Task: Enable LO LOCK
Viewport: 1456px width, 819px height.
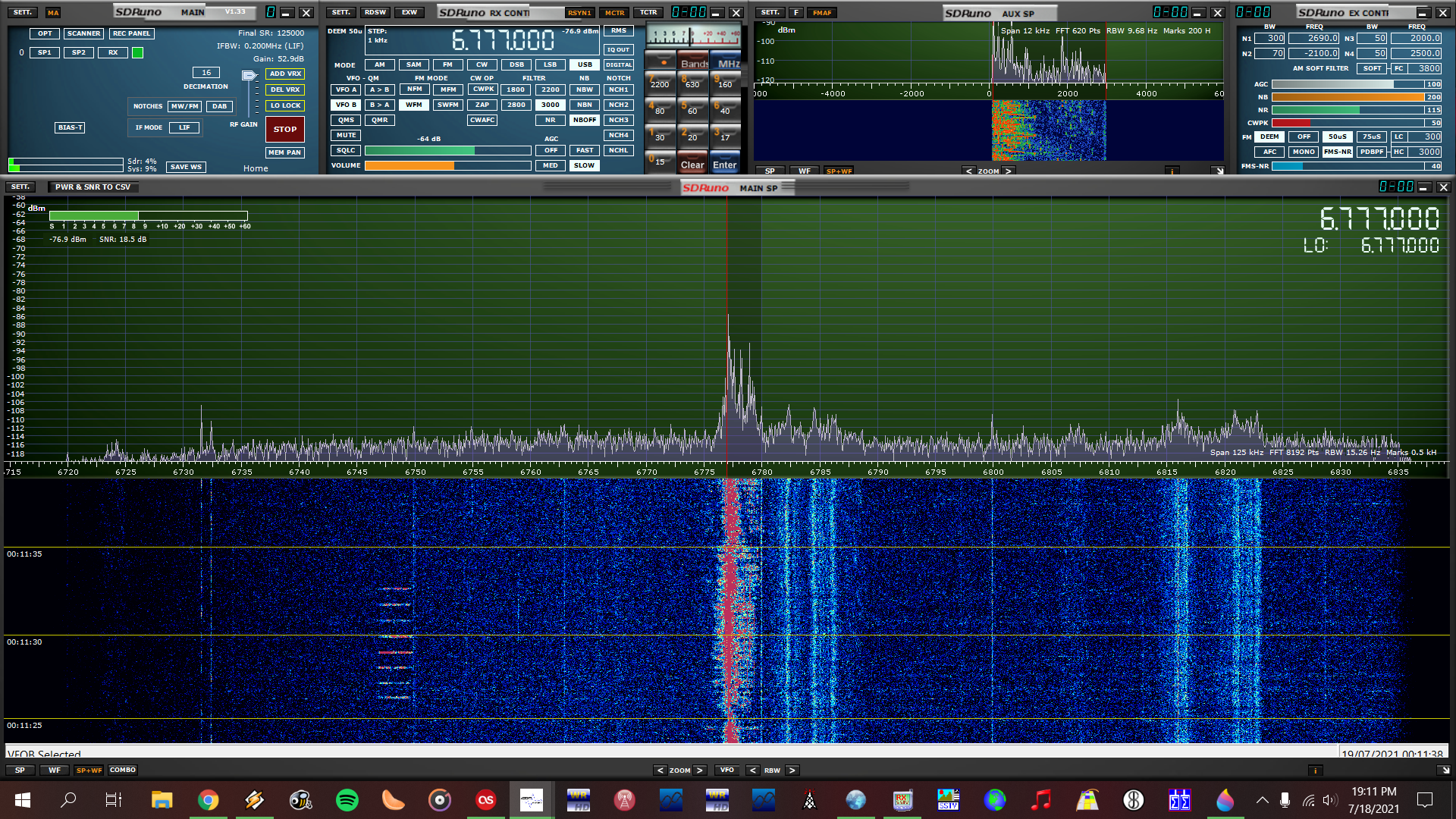Action: pyautogui.click(x=285, y=105)
